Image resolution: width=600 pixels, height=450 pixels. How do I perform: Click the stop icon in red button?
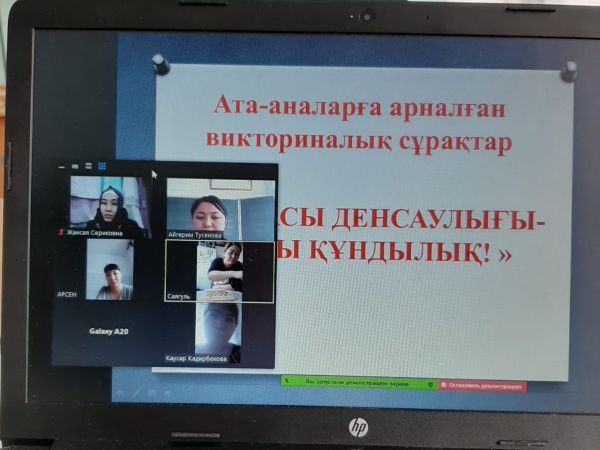pos(444,384)
